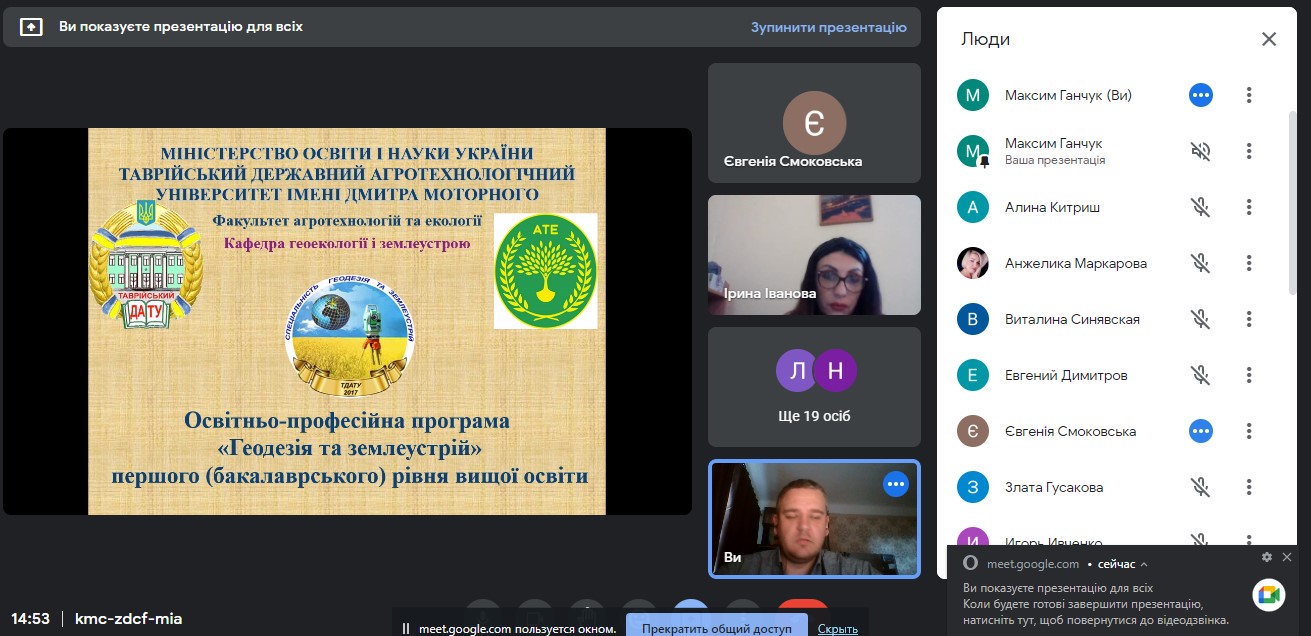
Task: Click speaking indicator for Євгенія Смоковська in list
Action: [x=1201, y=431]
